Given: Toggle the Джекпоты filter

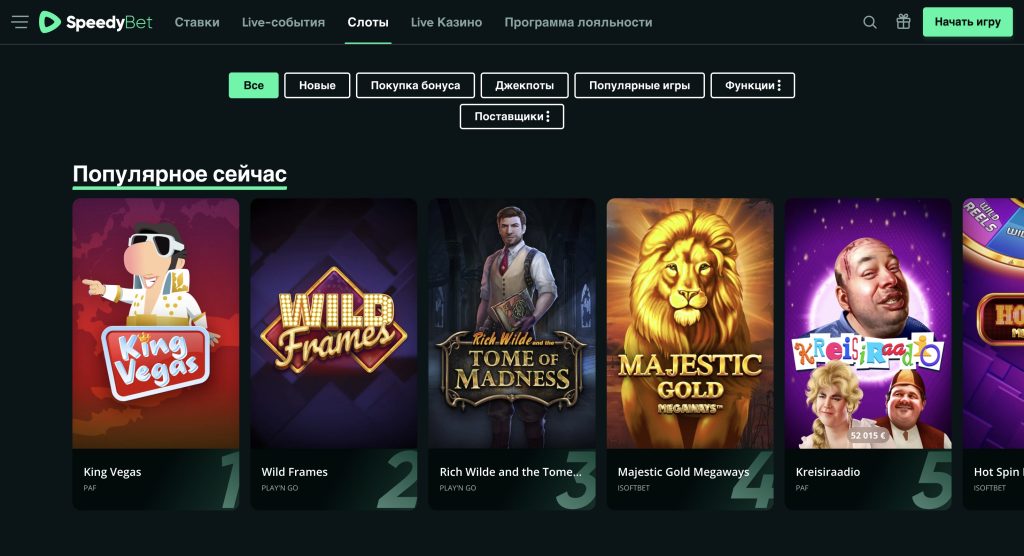Looking at the screenshot, I should tap(524, 86).
